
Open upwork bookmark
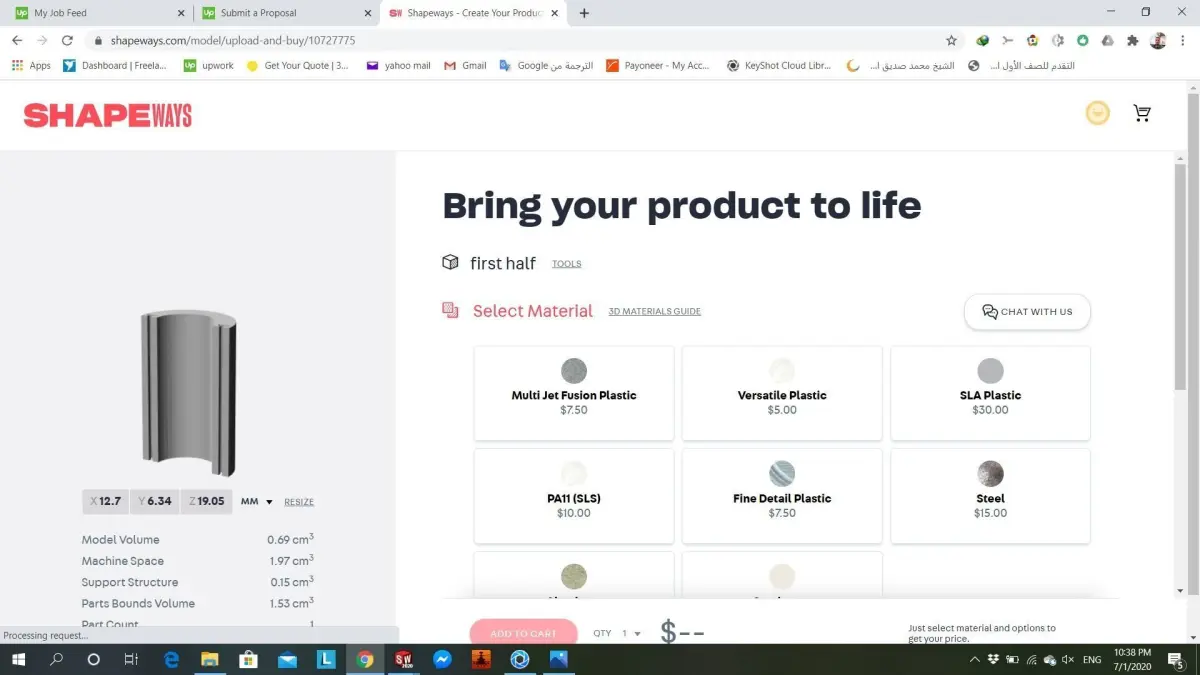point(209,66)
